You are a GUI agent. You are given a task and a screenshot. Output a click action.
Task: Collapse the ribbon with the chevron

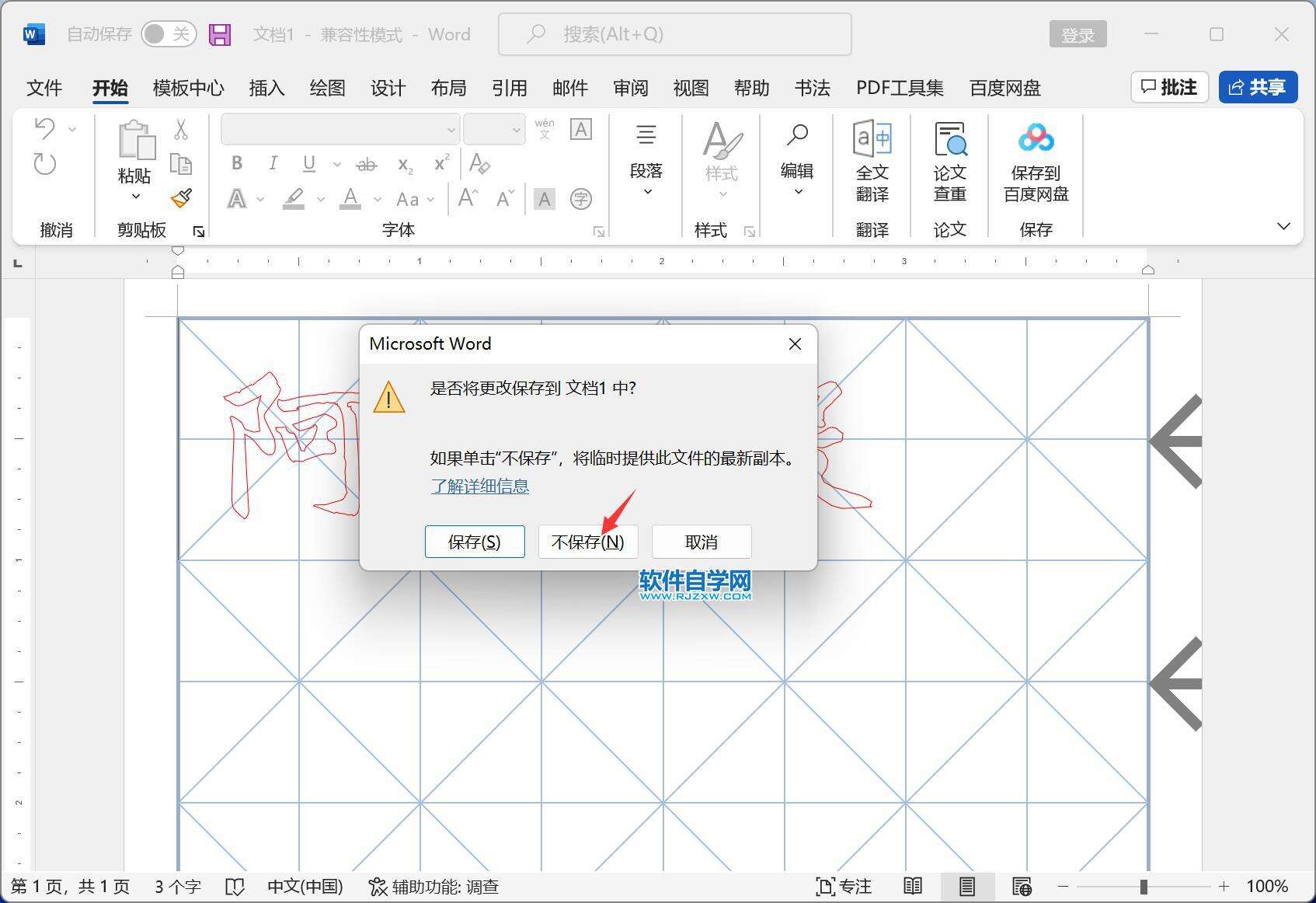[1283, 226]
